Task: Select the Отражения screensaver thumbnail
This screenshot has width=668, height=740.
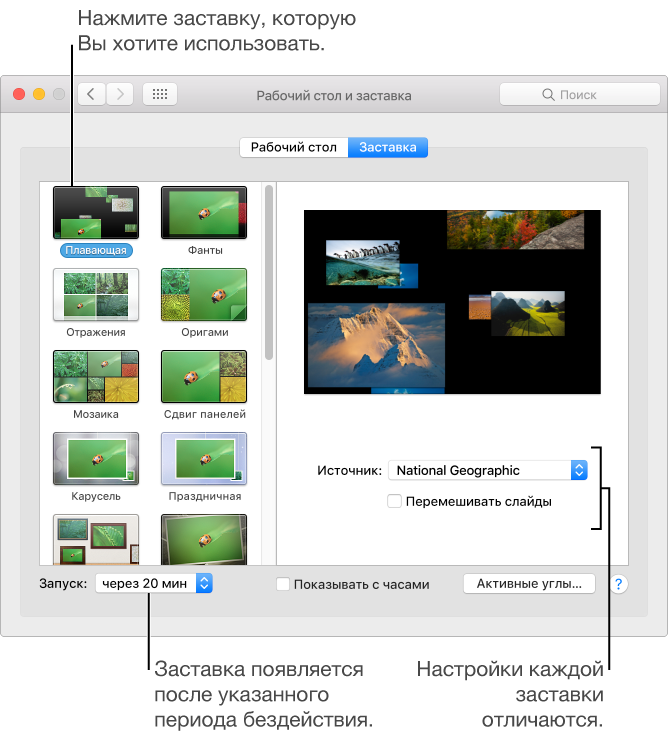Action: point(96,294)
